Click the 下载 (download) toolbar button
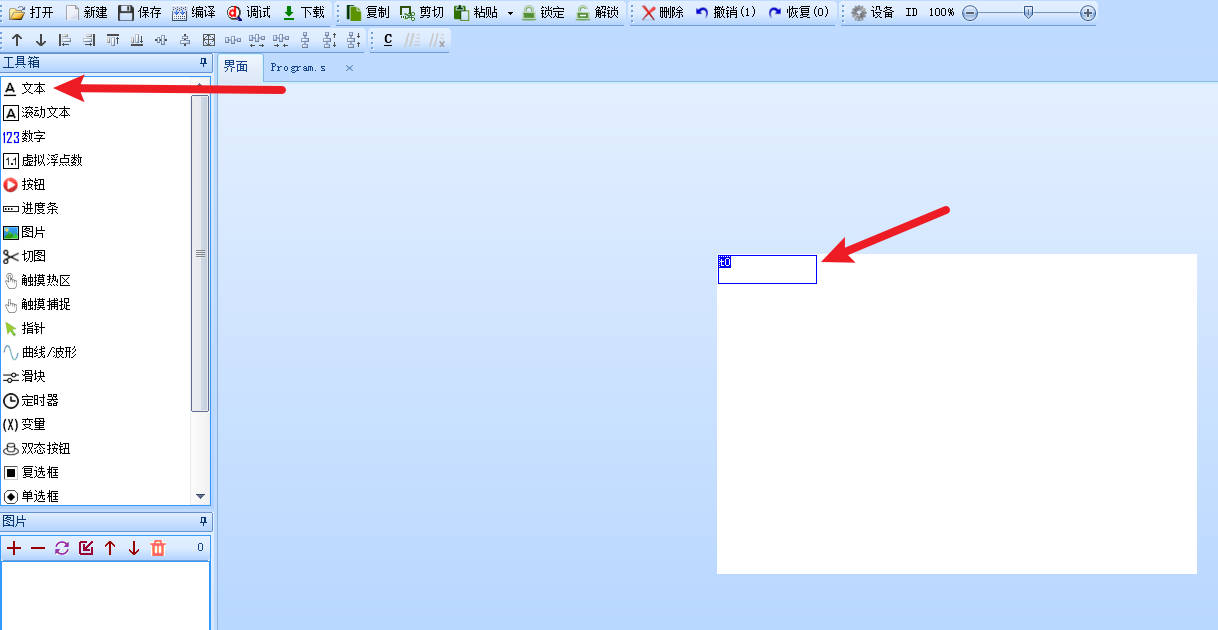Screen dimensions: 1218x630 304,13
